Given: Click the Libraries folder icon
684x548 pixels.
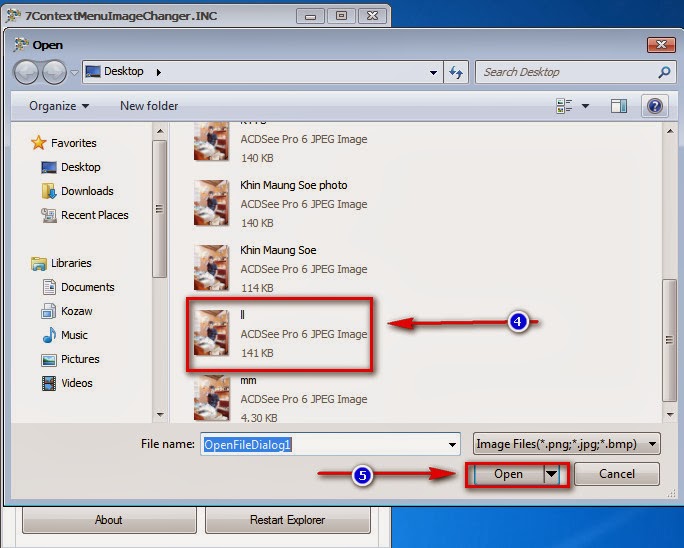Looking at the screenshot, I should [x=38, y=263].
